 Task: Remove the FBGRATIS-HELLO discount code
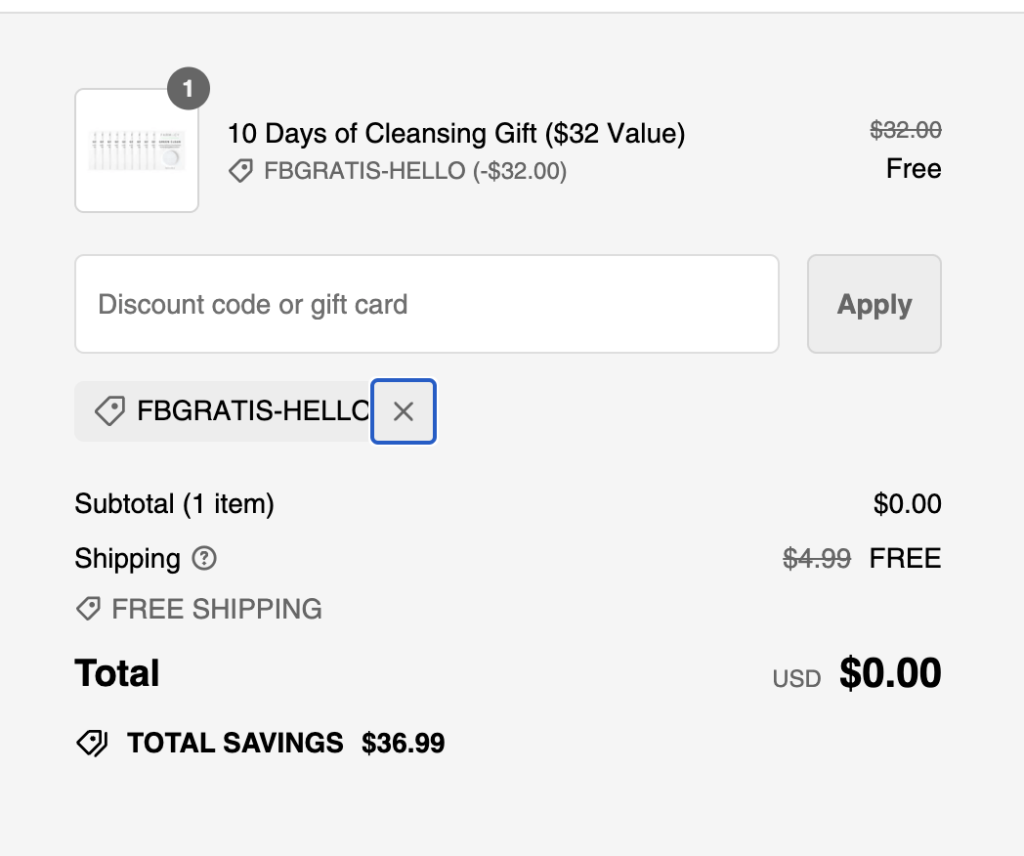pos(403,411)
